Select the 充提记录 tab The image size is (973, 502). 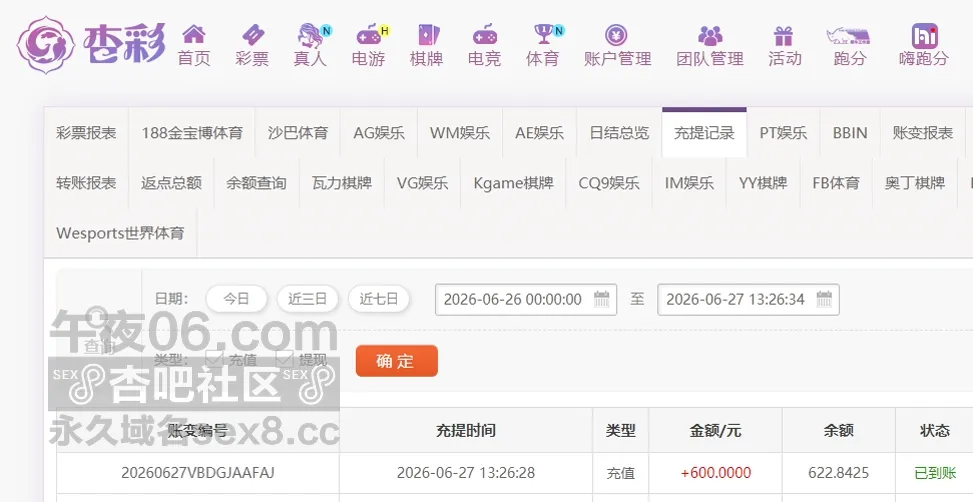[x=704, y=132]
